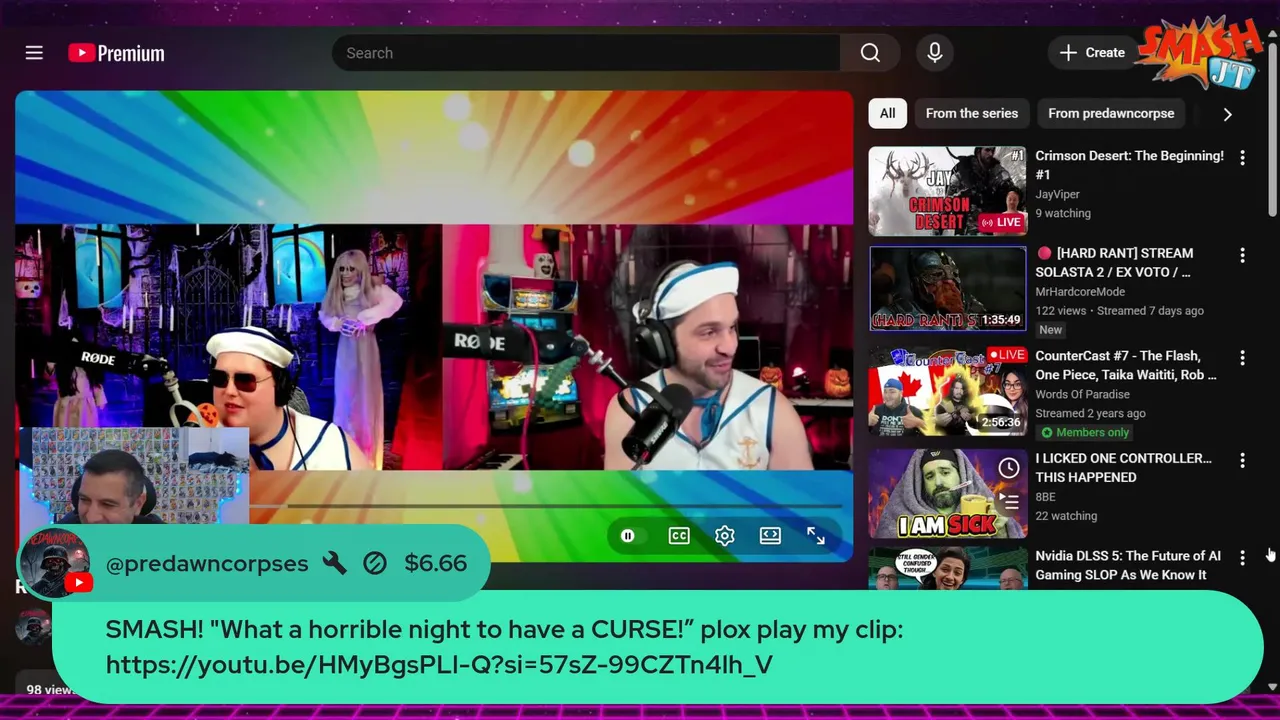The image size is (1280, 720).
Task: Open the Create menu button
Action: pyautogui.click(x=1092, y=53)
